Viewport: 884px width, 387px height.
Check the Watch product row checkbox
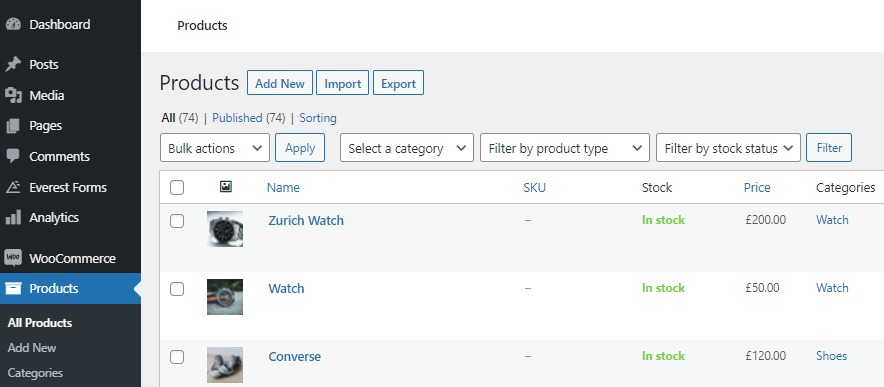coord(177,289)
